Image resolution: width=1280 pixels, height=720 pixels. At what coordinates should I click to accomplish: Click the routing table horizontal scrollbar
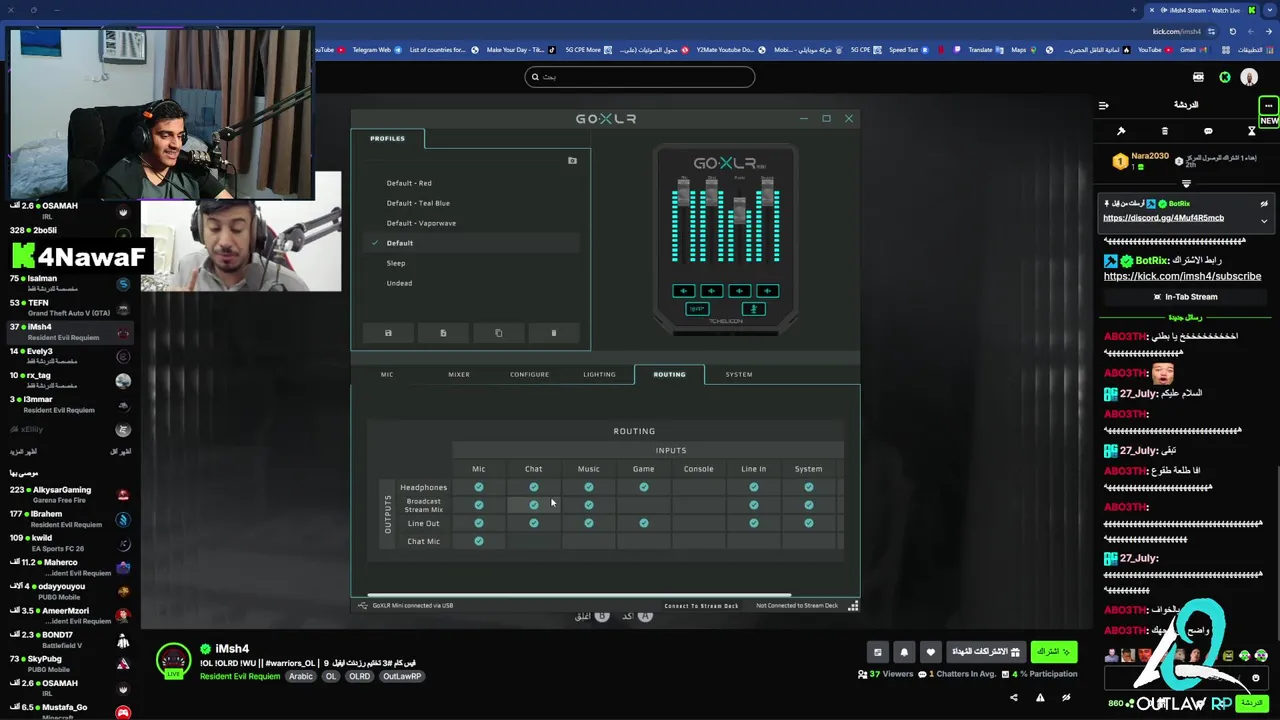(x=580, y=595)
